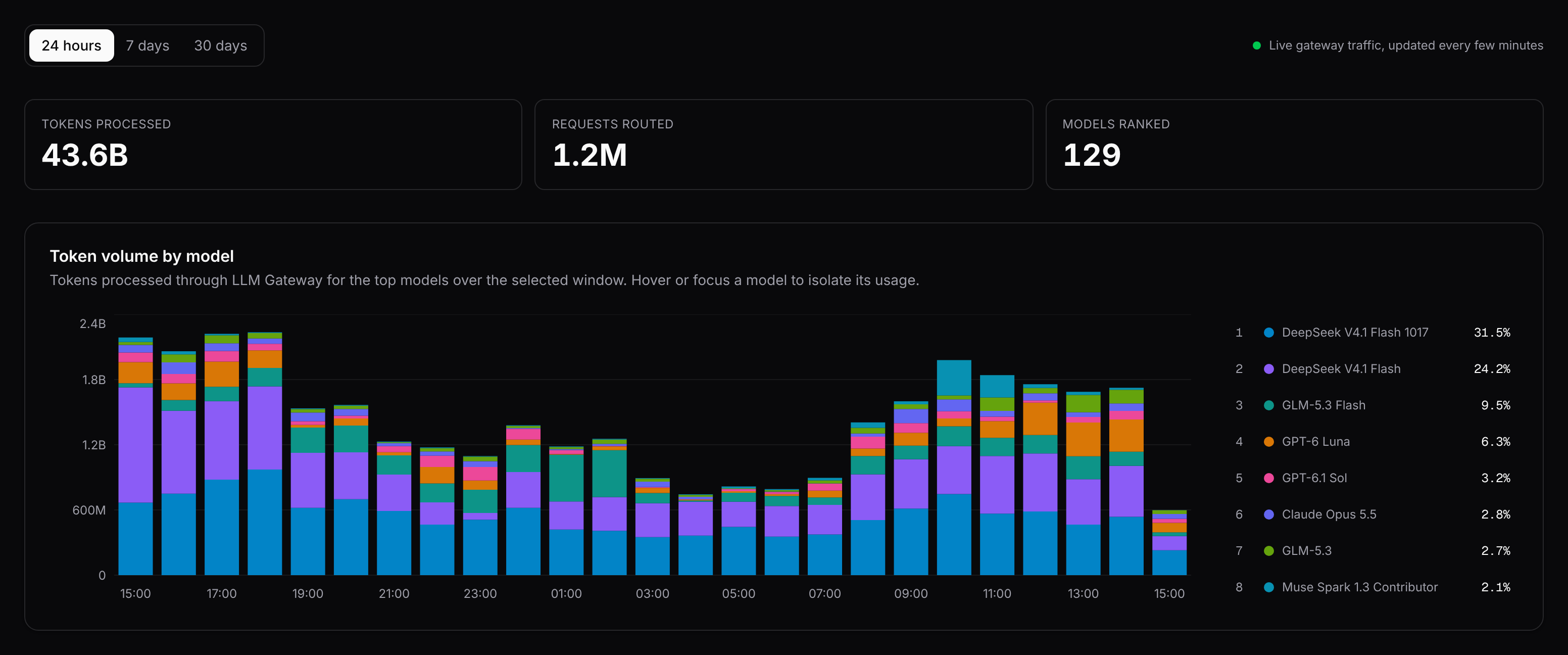Viewport: 1568px width, 655px height.
Task: Click the Tokens Processed 43.6B card
Action: 273,145
